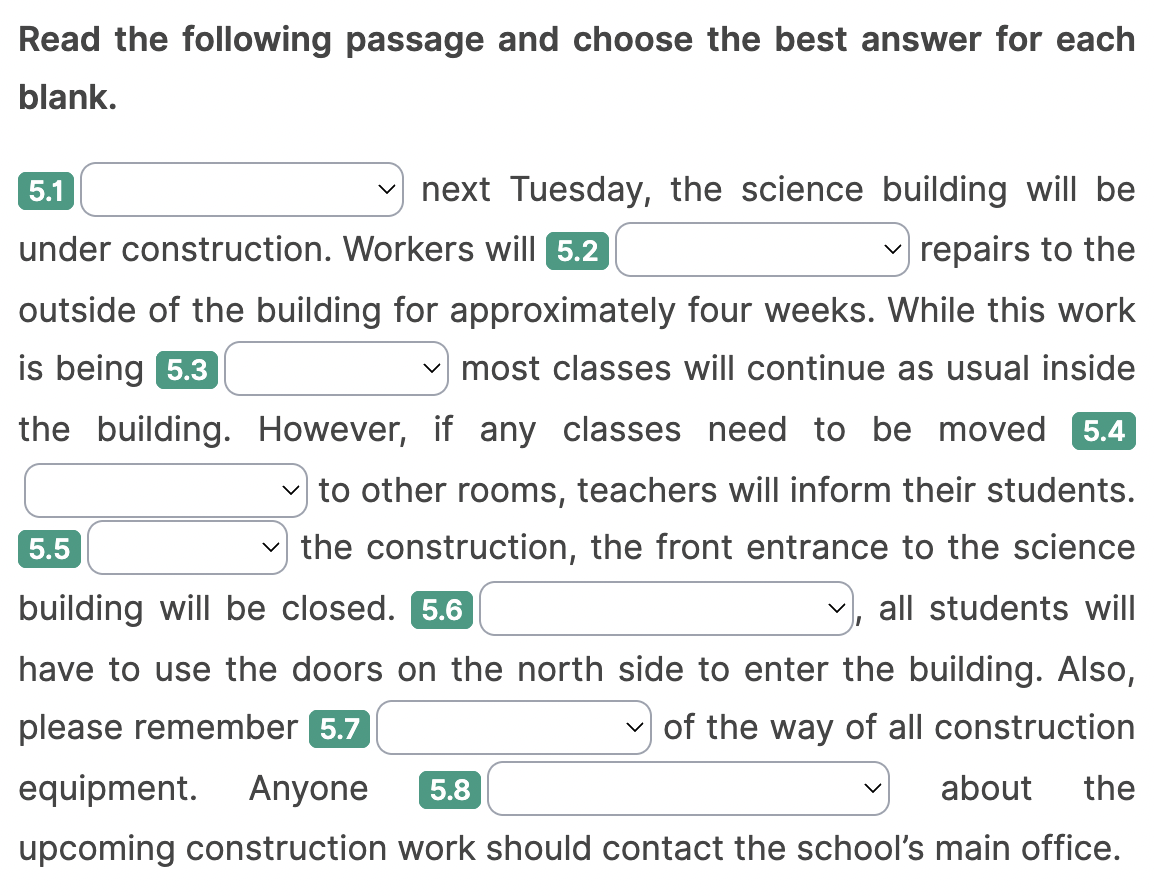
Task: Expand the 5.6 dropdown after 'will be closed.'
Action: point(665,608)
